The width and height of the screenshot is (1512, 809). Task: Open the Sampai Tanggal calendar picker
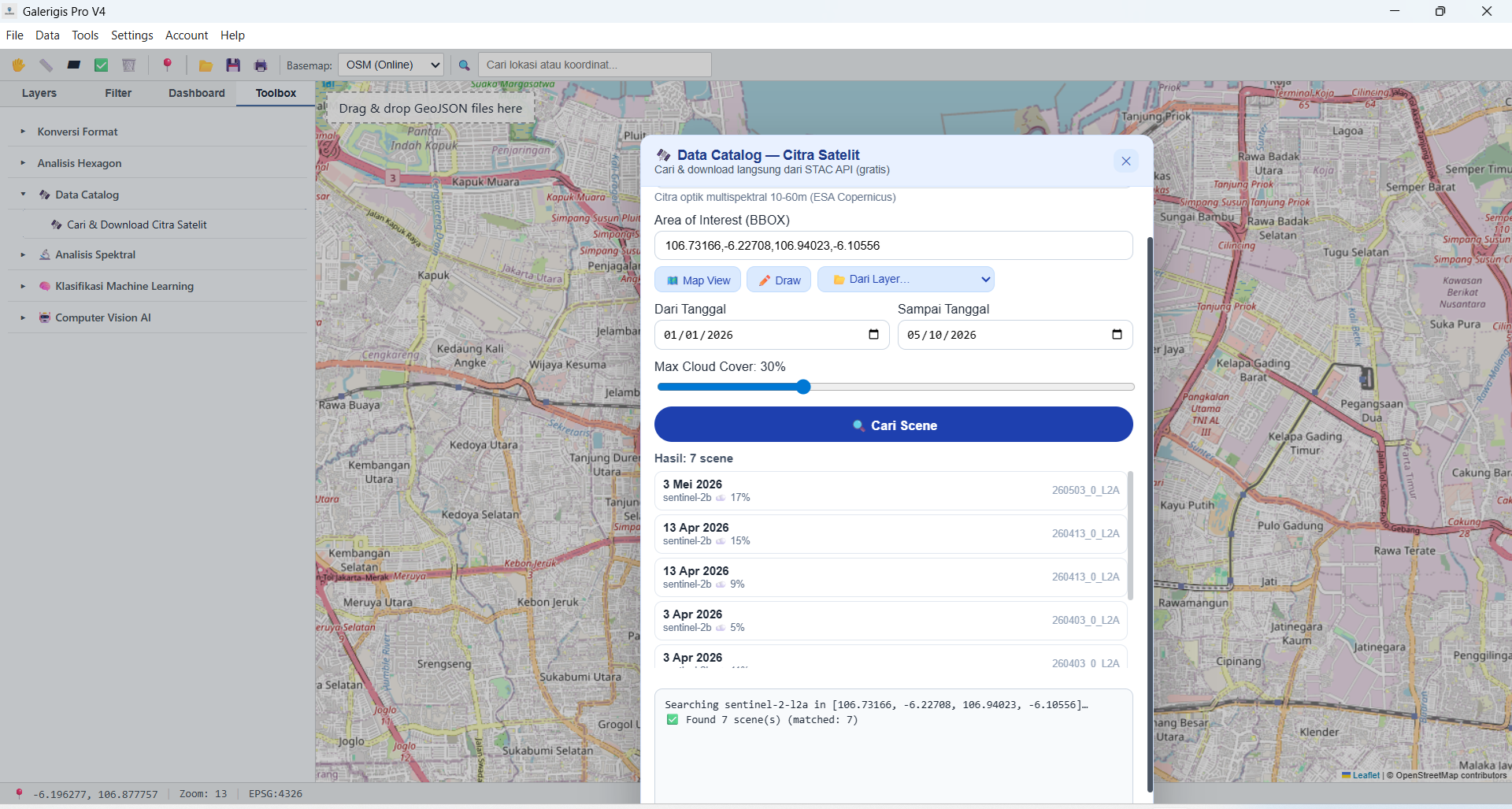pyautogui.click(x=1117, y=335)
